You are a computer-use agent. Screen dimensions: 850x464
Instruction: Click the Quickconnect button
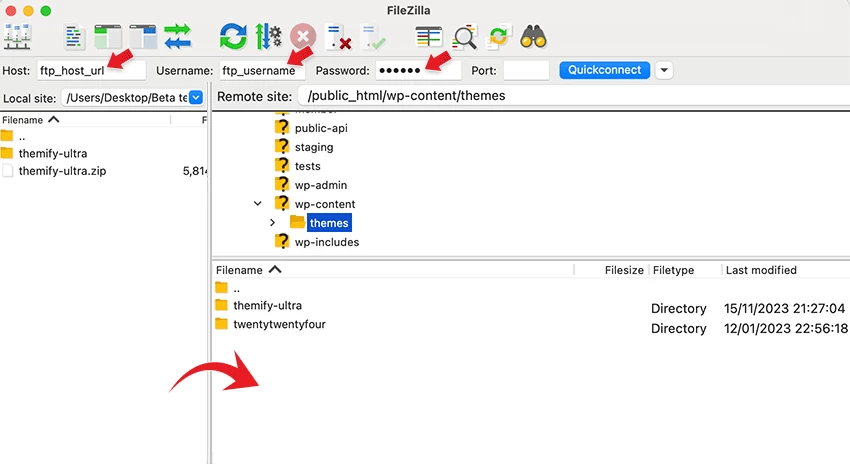coord(604,70)
